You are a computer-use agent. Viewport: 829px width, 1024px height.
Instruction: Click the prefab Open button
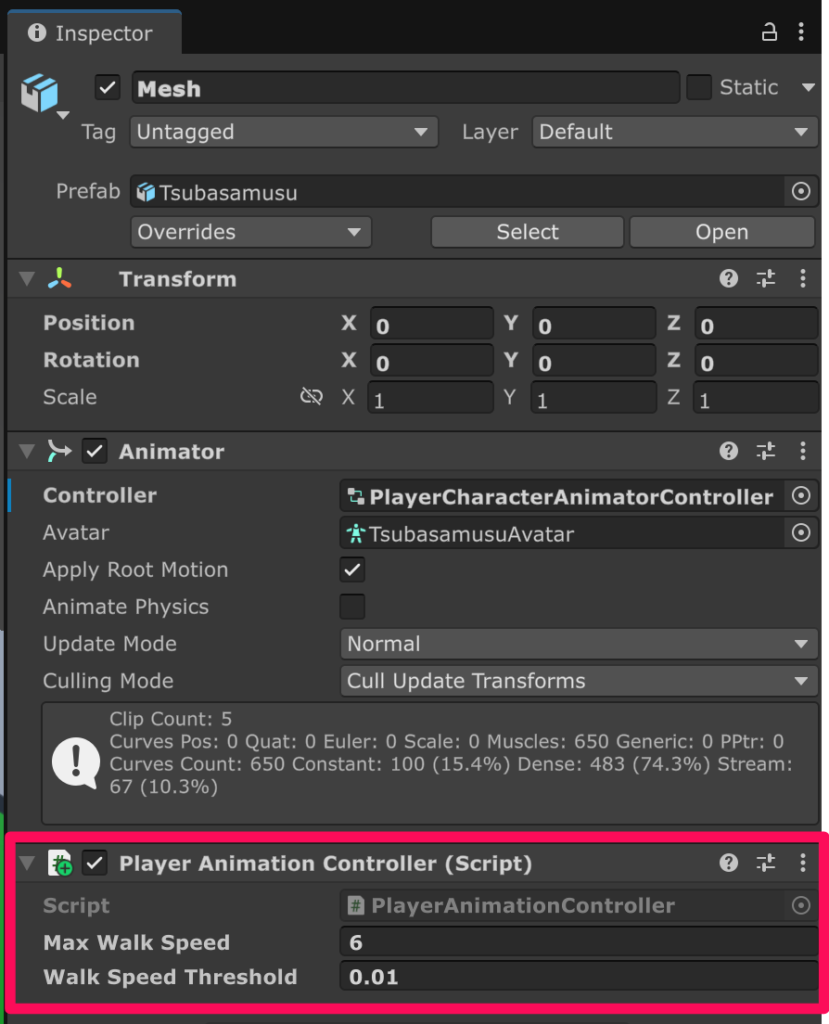tap(721, 232)
